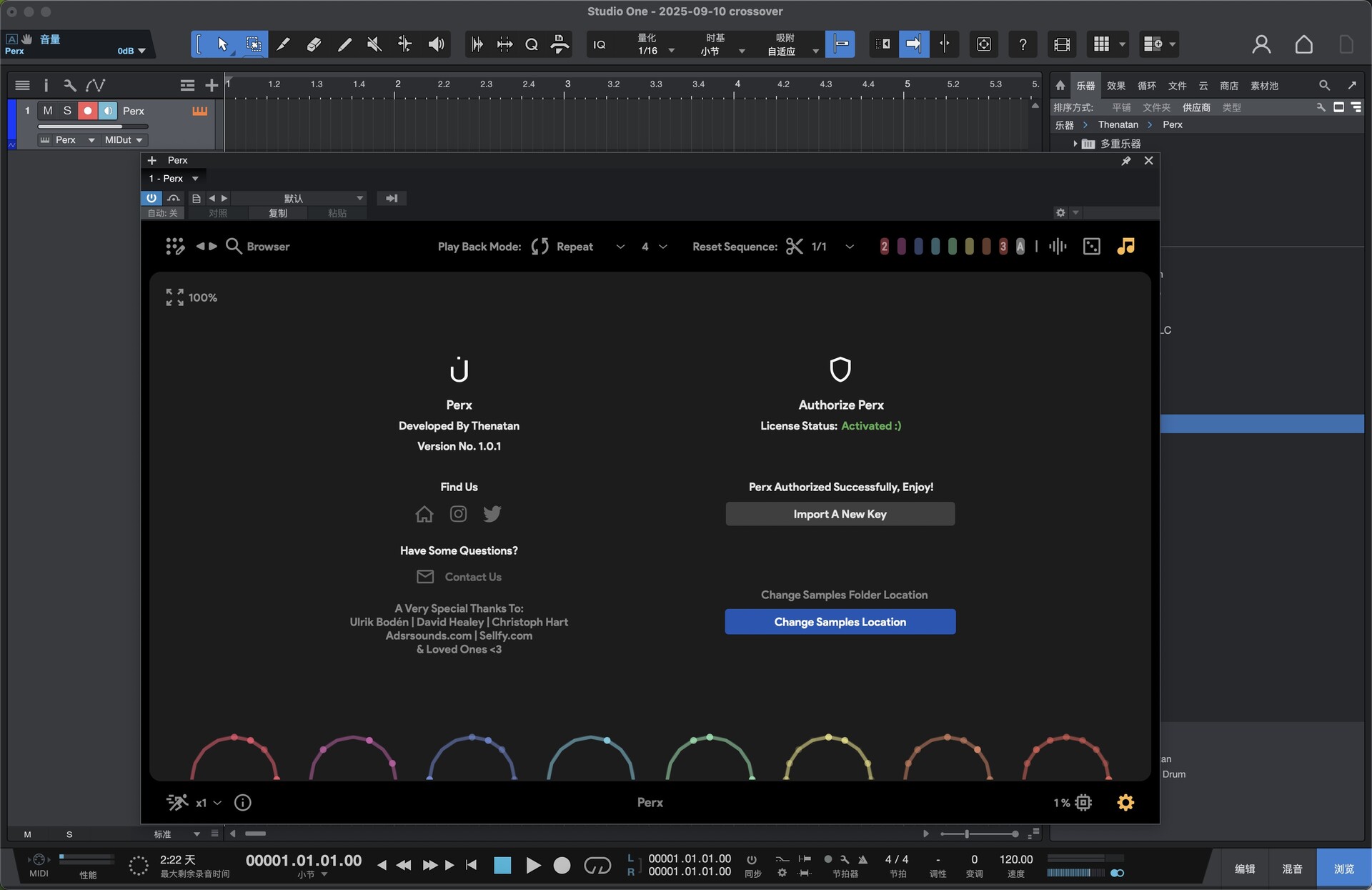Click the tempo 120.00 field

tap(1015, 859)
